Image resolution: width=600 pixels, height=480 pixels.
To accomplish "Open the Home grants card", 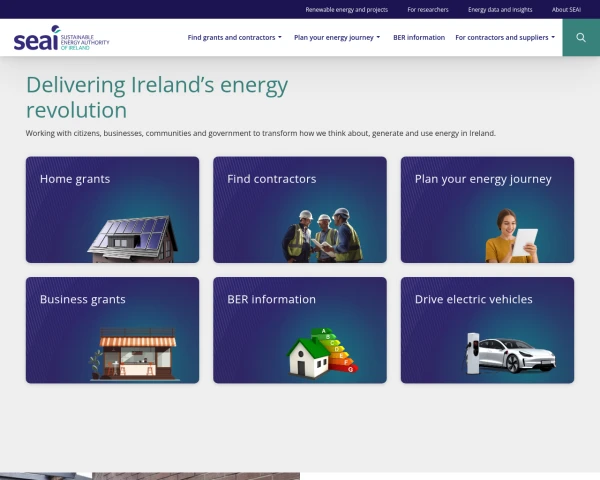I will (112, 210).
